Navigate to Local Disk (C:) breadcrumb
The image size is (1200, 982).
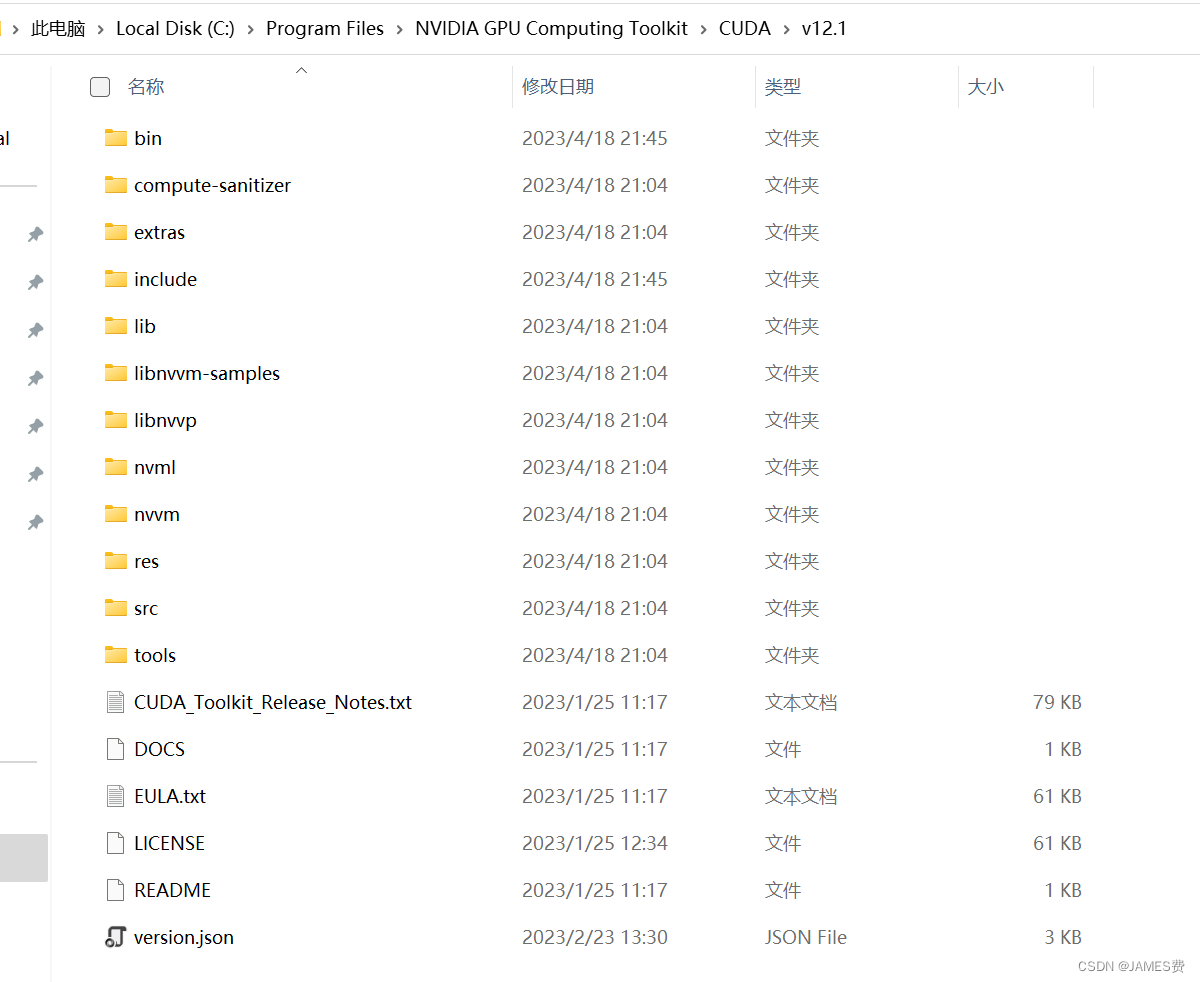point(175,28)
